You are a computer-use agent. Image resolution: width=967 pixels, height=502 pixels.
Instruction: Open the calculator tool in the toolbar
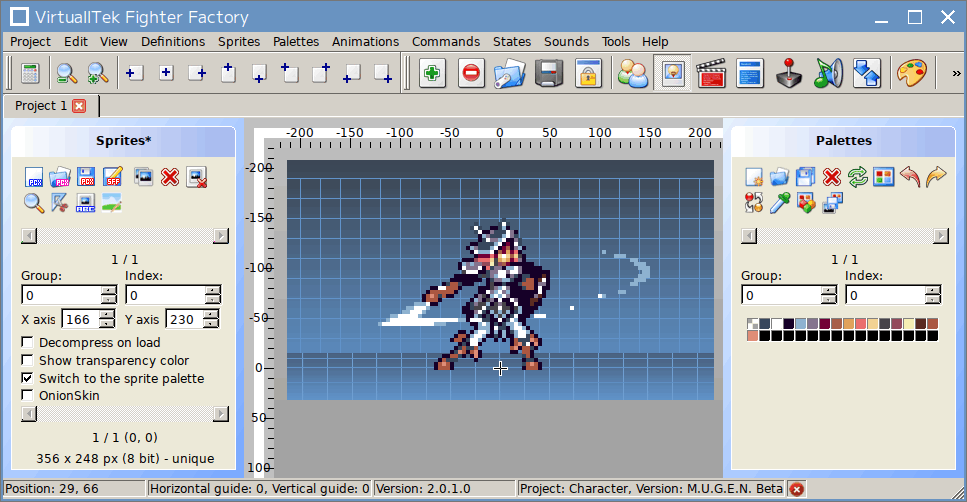[30, 73]
